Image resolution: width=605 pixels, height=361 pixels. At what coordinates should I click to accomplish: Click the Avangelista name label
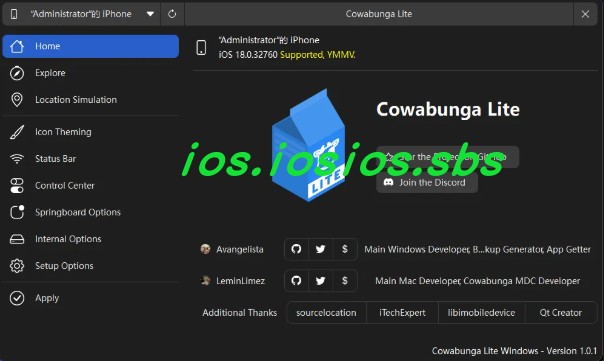240,250
